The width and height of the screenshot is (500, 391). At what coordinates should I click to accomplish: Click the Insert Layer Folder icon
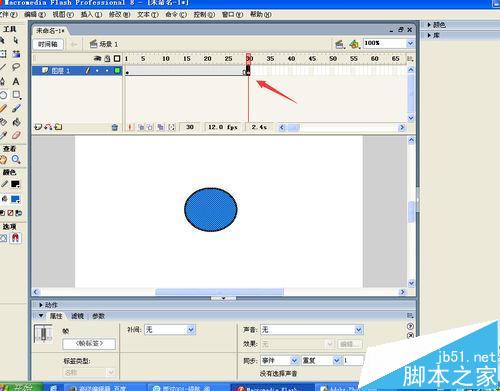click(x=58, y=127)
